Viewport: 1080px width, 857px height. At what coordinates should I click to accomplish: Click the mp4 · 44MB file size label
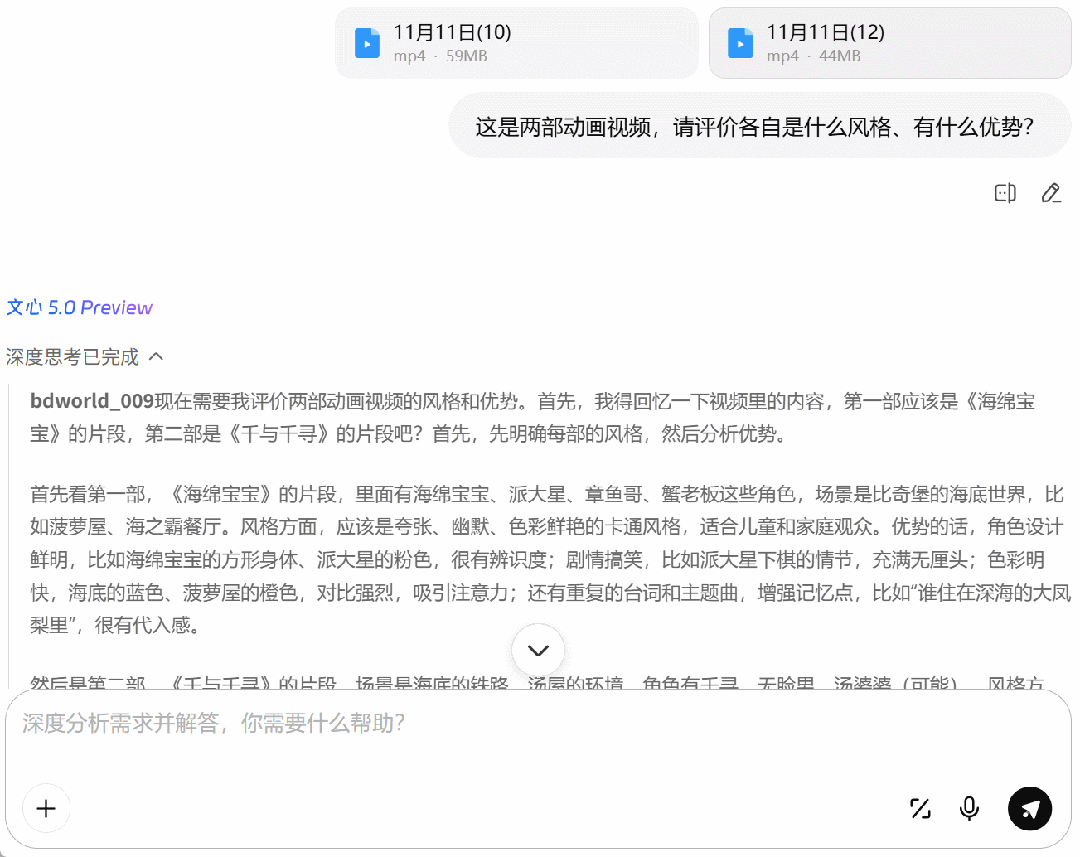pyautogui.click(x=813, y=57)
